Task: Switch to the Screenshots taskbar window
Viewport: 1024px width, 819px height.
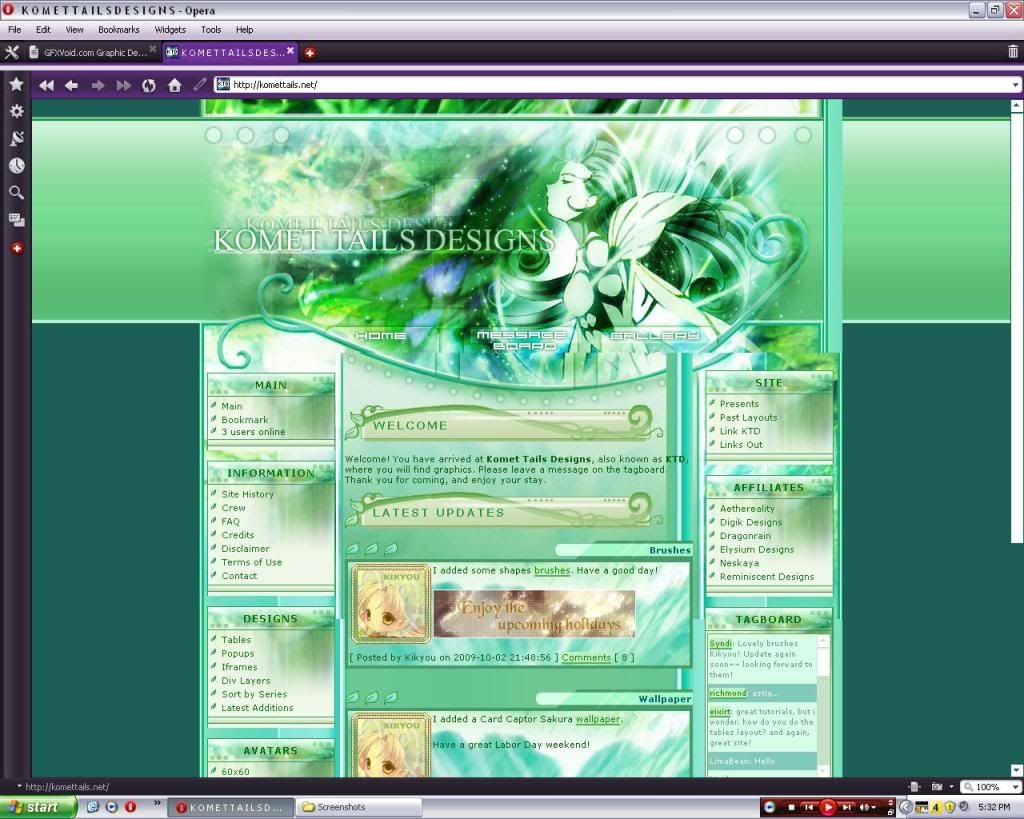Action: pyautogui.click(x=359, y=807)
